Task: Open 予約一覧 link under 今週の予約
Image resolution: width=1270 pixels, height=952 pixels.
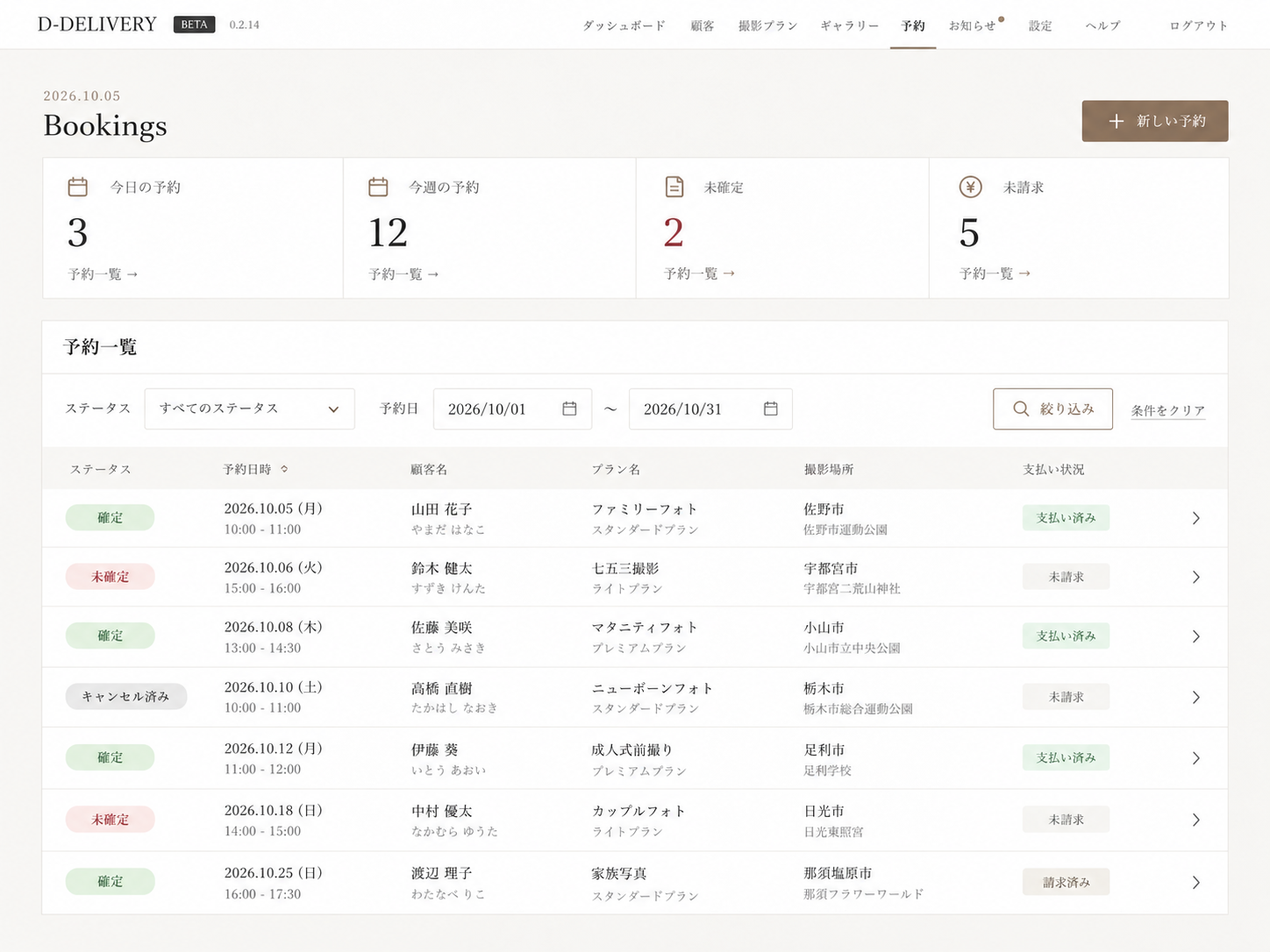Action: pyautogui.click(x=403, y=274)
